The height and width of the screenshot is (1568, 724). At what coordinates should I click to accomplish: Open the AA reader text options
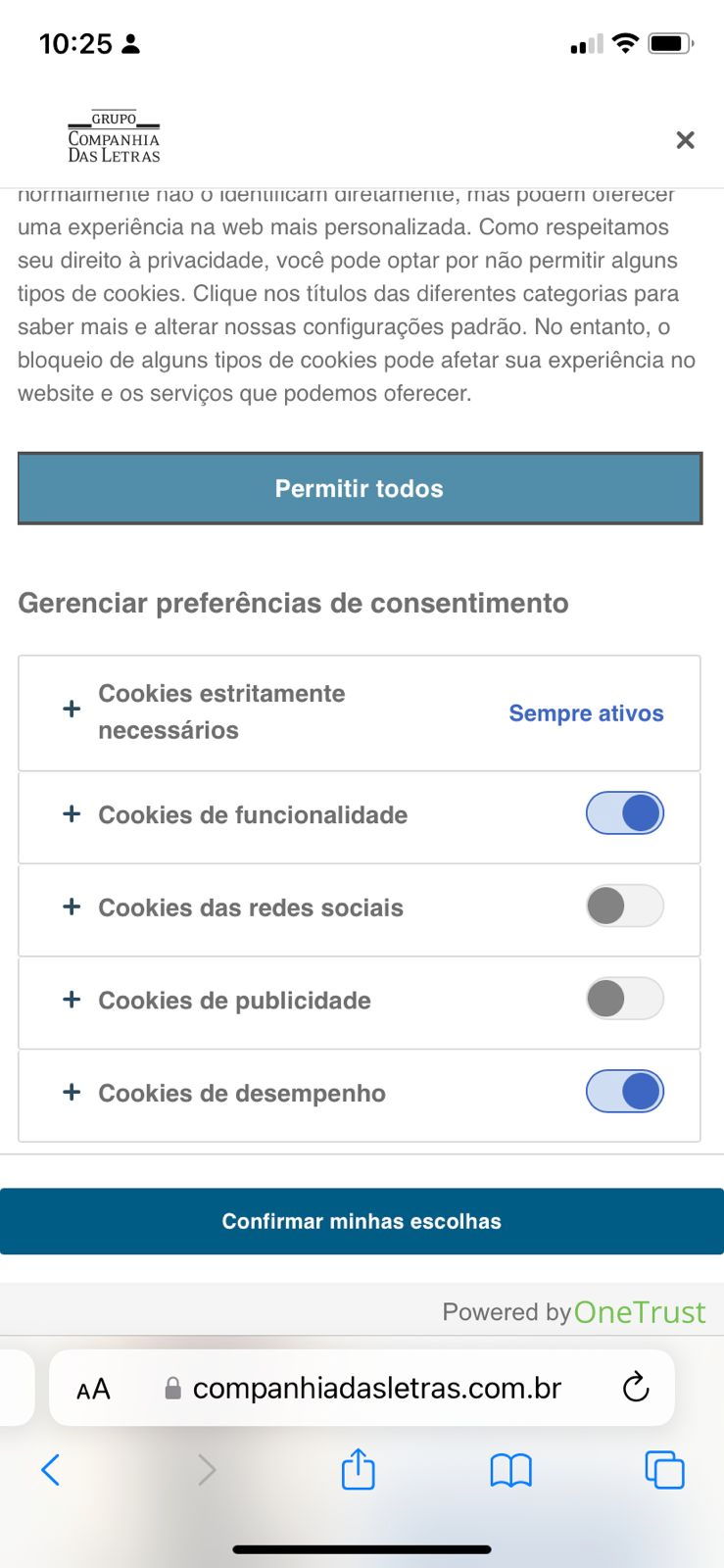click(93, 1389)
